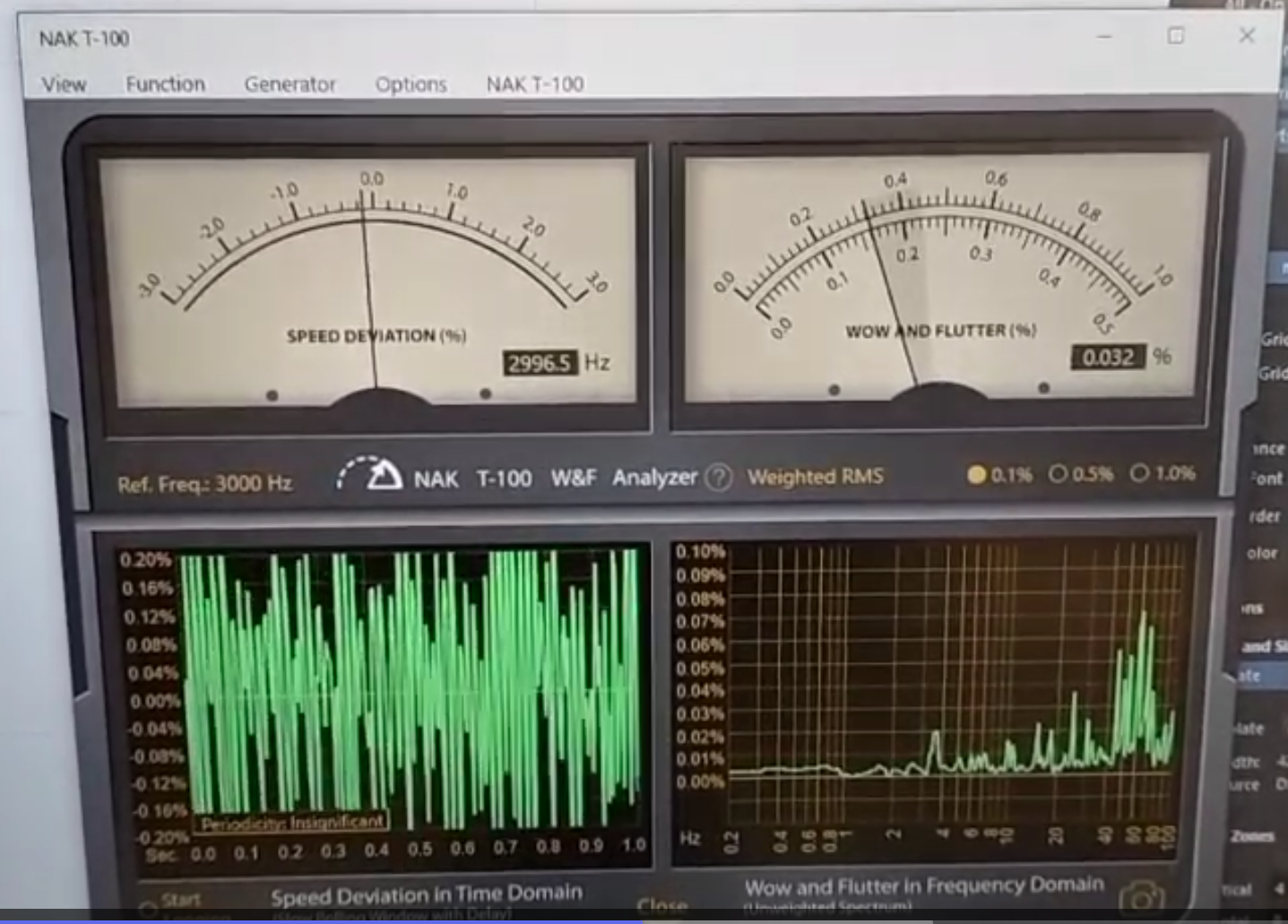
Task: Select the 1.0% range radio button
Action: point(1139,472)
